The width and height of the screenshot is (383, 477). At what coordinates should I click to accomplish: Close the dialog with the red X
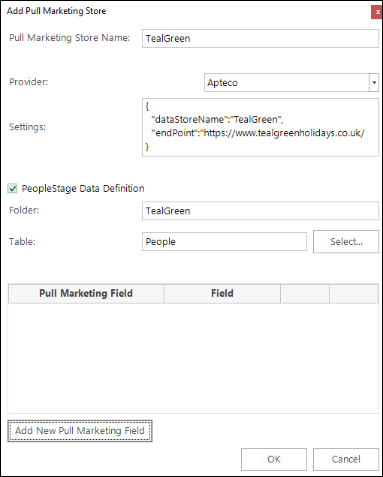pyautogui.click(x=377, y=12)
